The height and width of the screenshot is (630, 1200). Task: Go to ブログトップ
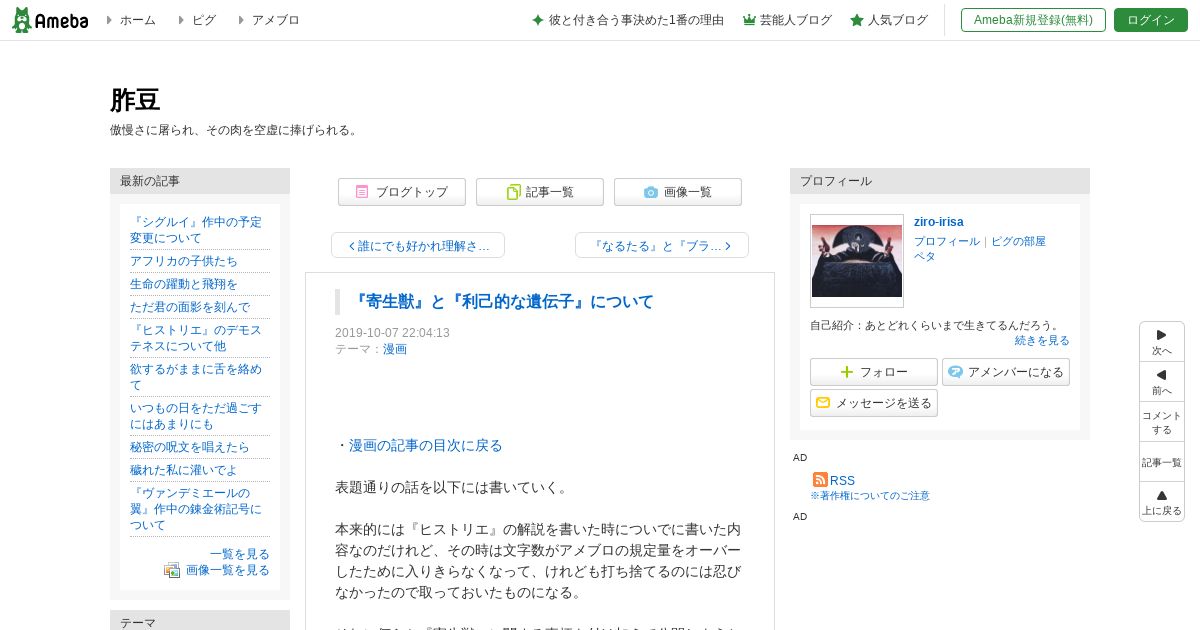[x=402, y=192]
